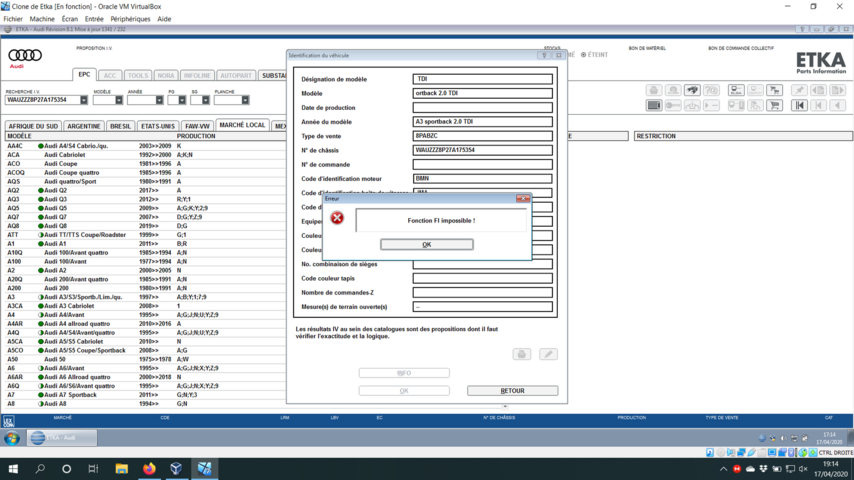Image resolution: width=854 pixels, height=480 pixels.
Task: Open the PG dropdown
Action: tap(182, 100)
